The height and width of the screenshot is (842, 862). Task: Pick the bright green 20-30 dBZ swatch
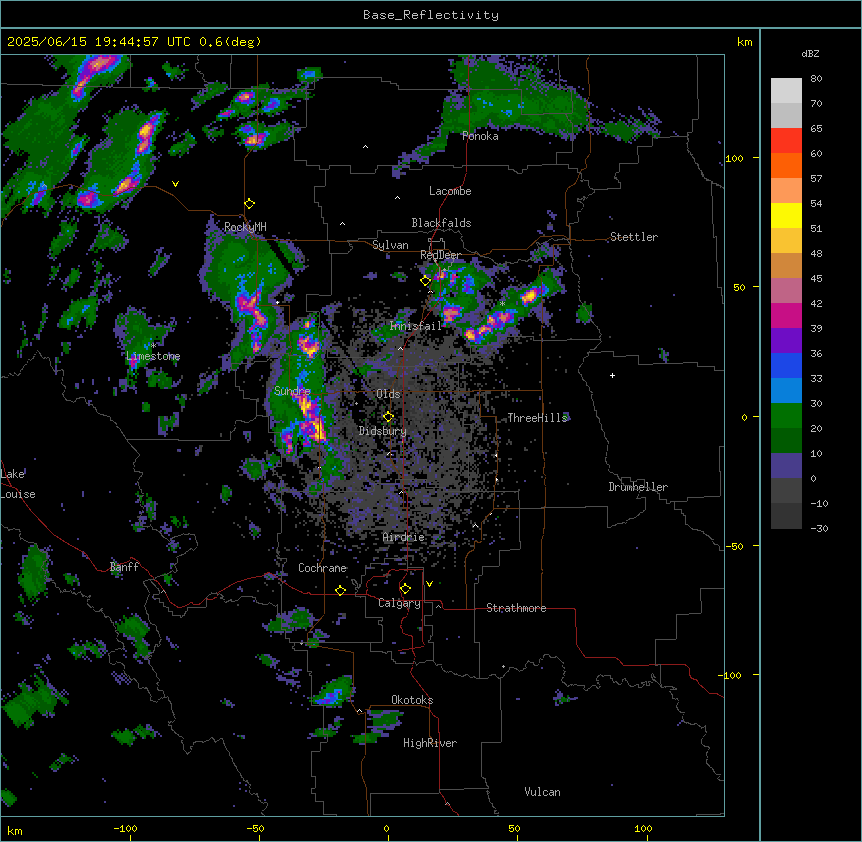[786, 416]
